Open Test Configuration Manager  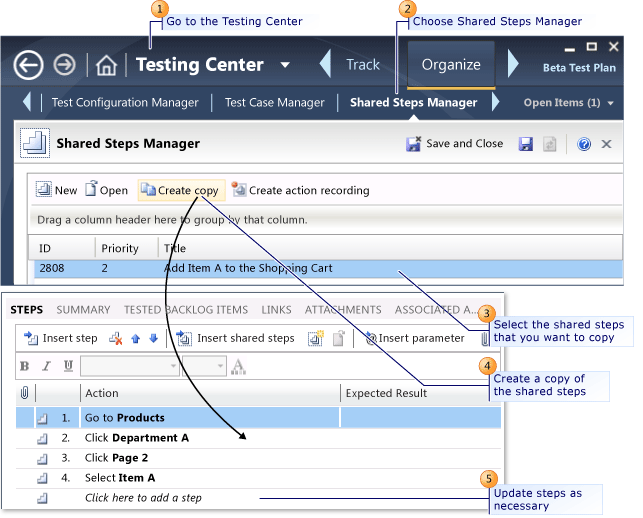[125, 102]
